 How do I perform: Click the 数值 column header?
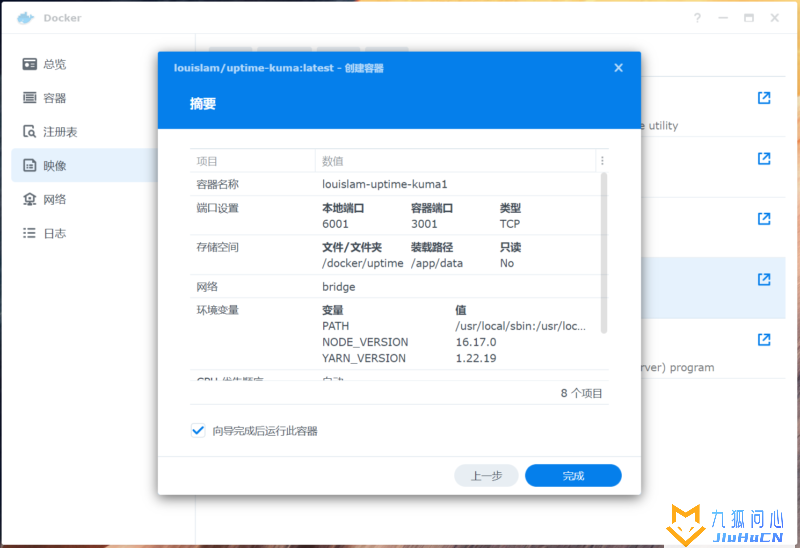[455, 161]
